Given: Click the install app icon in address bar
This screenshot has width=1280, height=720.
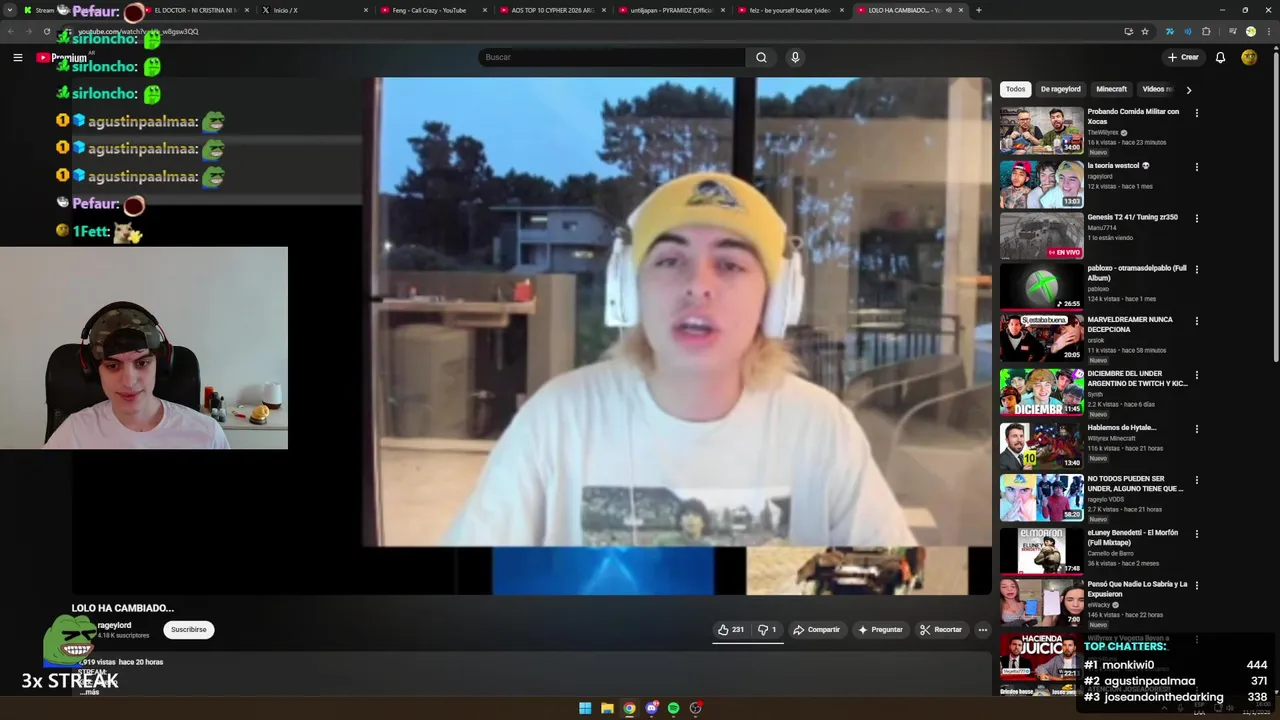Looking at the screenshot, I should click(1129, 31).
